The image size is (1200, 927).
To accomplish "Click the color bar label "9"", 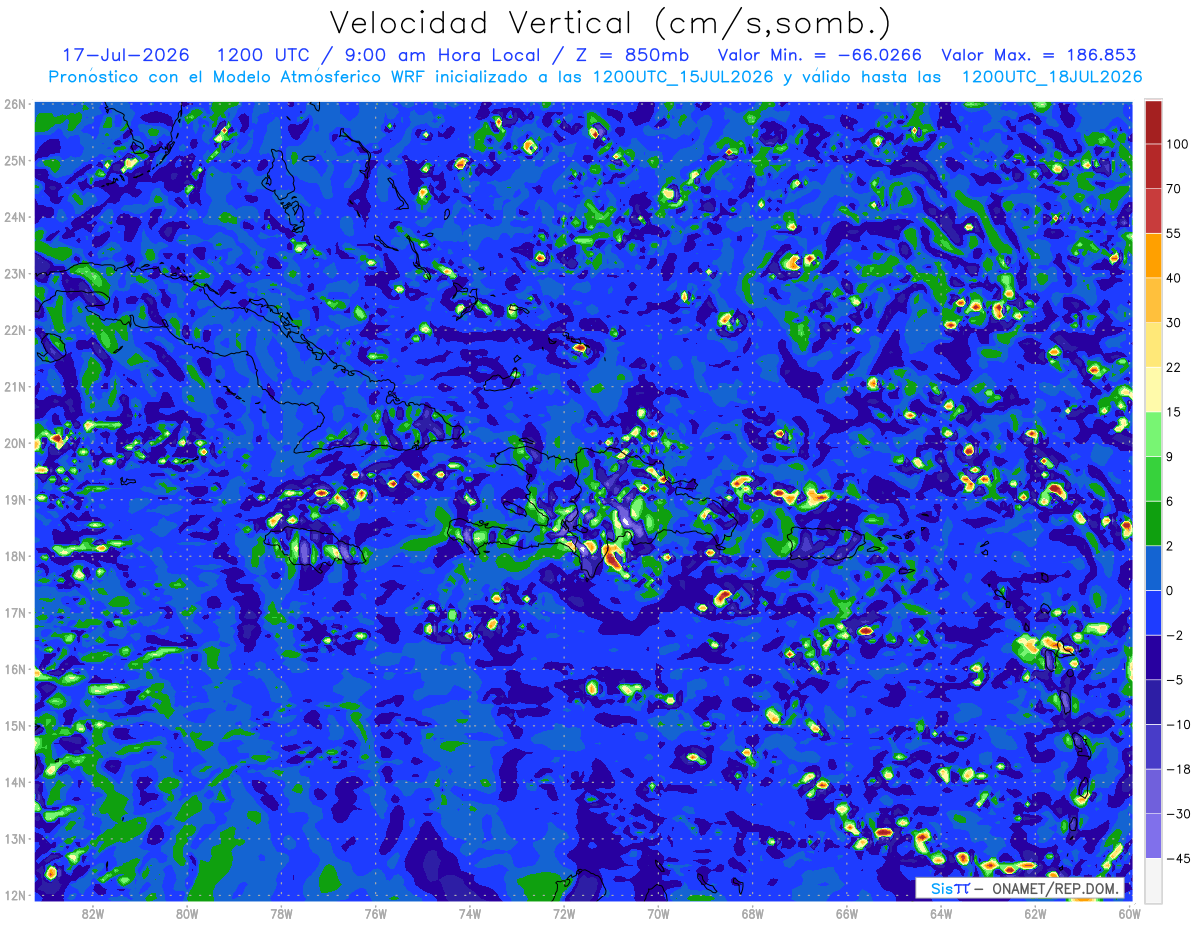I will click(x=1170, y=456).
